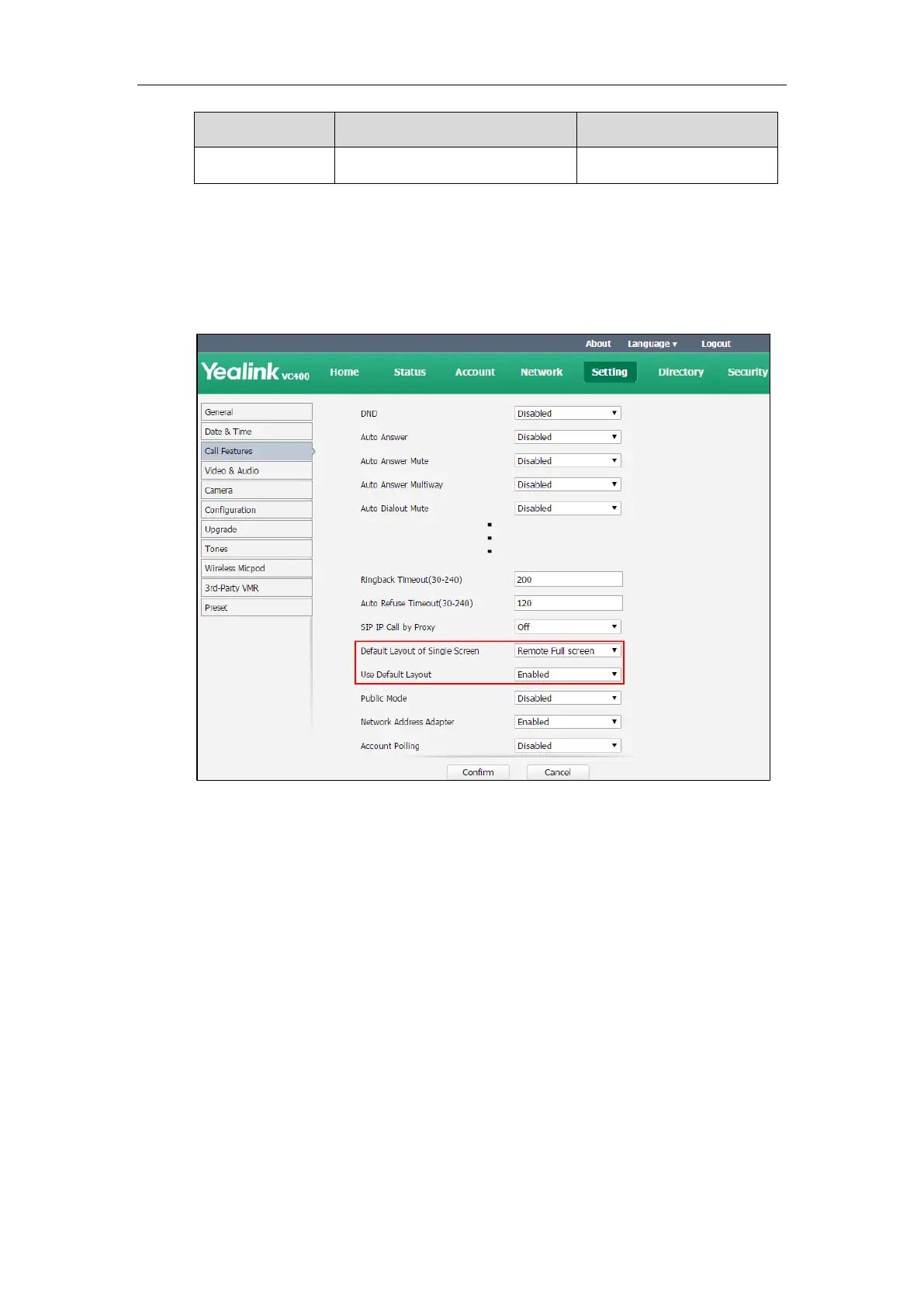Open the Directory tab
924x1307 pixels.
(x=680, y=372)
